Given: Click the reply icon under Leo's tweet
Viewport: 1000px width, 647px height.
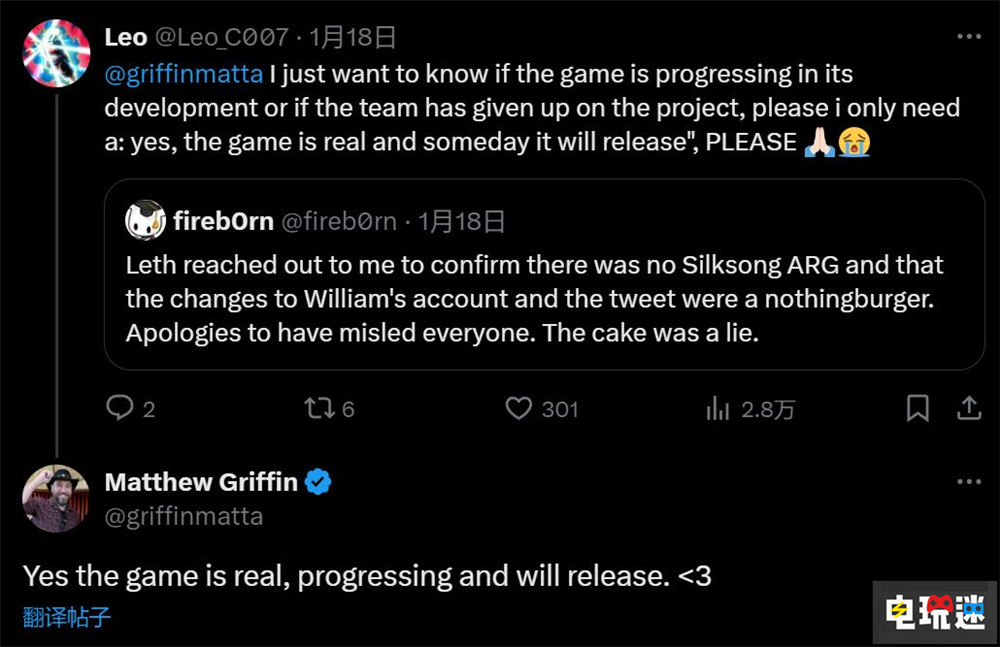Looking at the screenshot, I should [120, 408].
